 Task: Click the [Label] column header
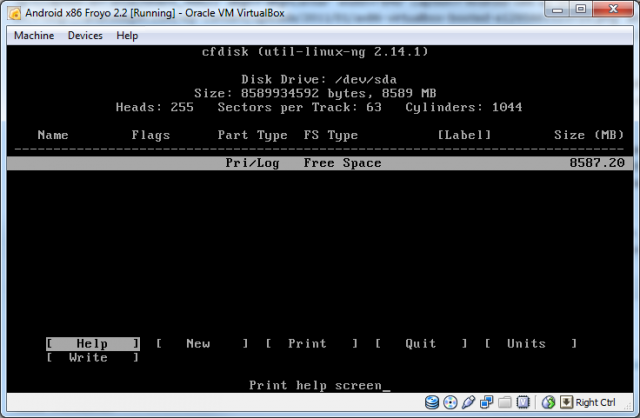(x=464, y=135)
